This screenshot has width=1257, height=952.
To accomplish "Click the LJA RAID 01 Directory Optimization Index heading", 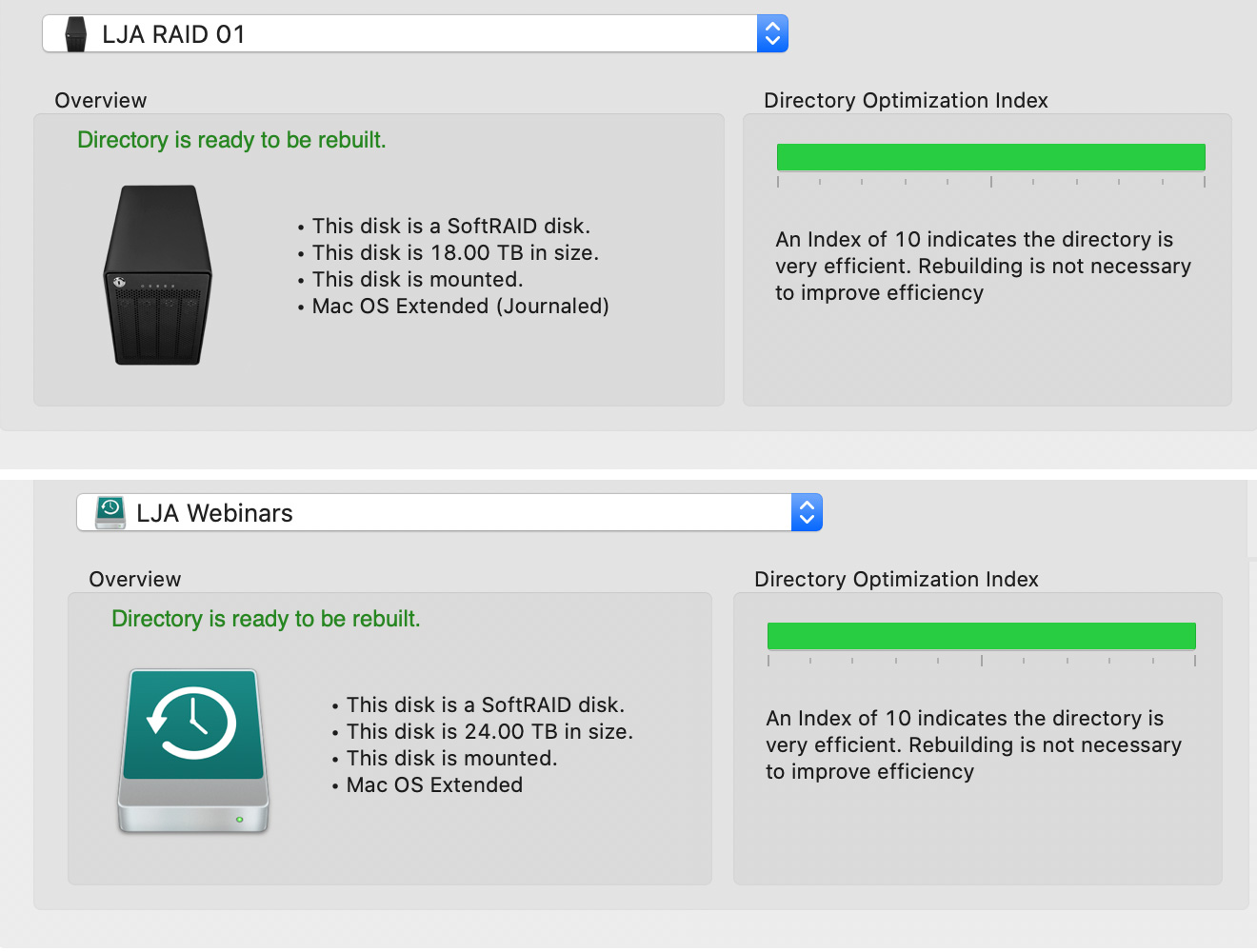I will pyautogui.click(x=906, y=101).
